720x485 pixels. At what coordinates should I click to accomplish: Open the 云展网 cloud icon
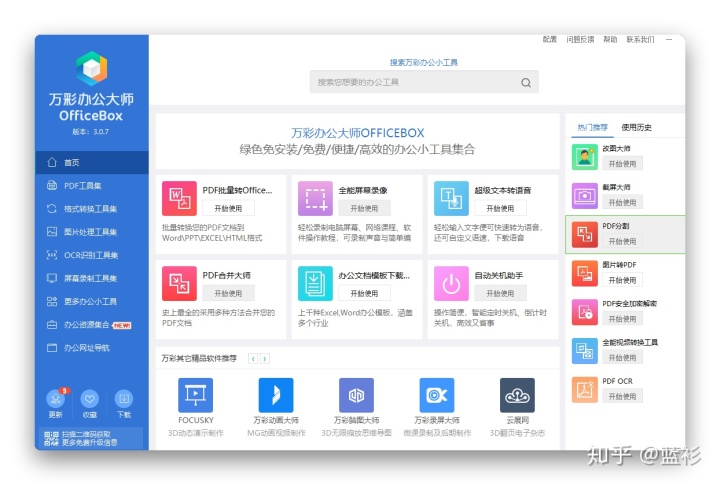[x=518, y=395]
